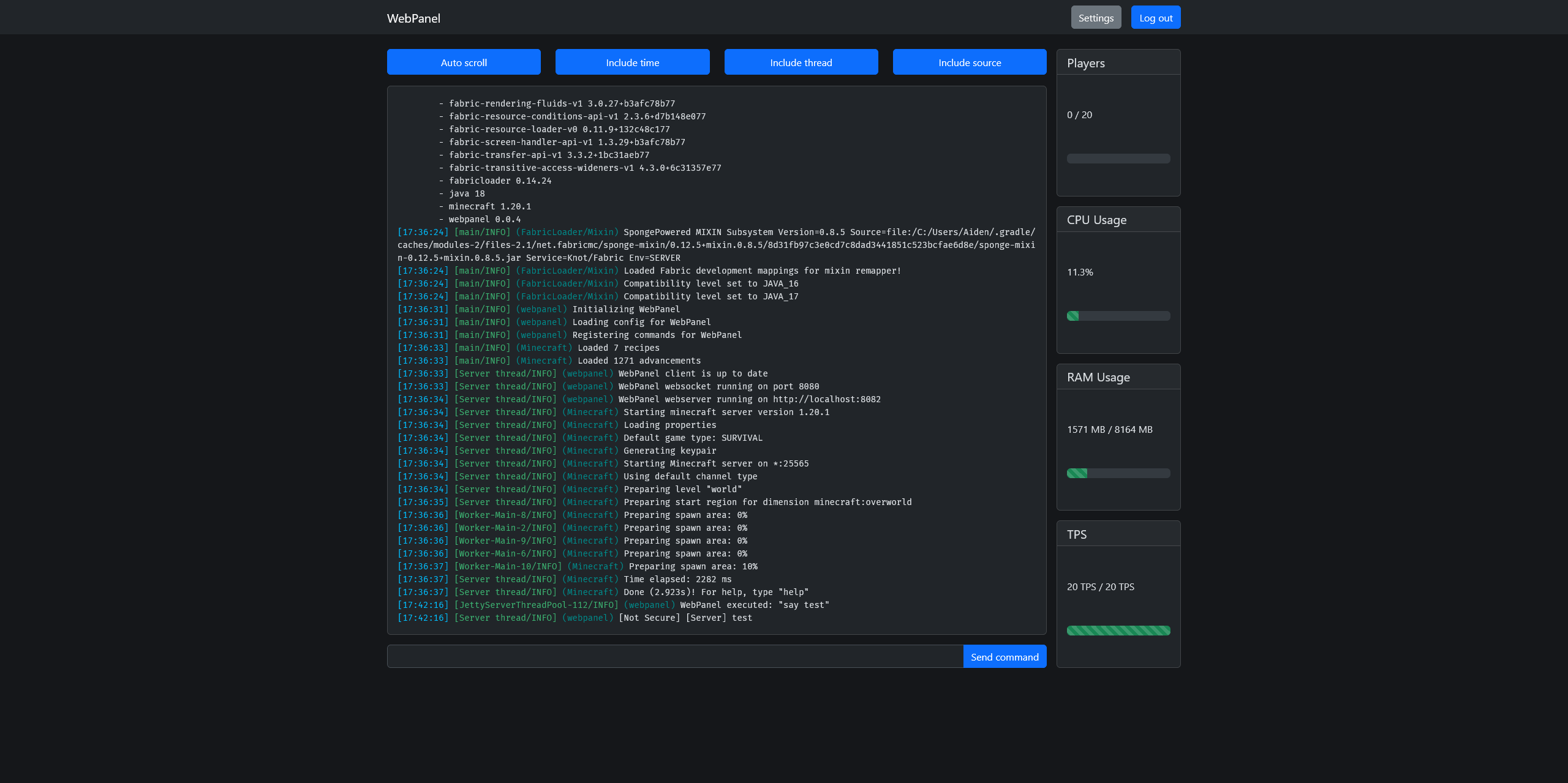1568x783 pixels.
Task: Click the TPS progress bar
Action: [1117, 630]
